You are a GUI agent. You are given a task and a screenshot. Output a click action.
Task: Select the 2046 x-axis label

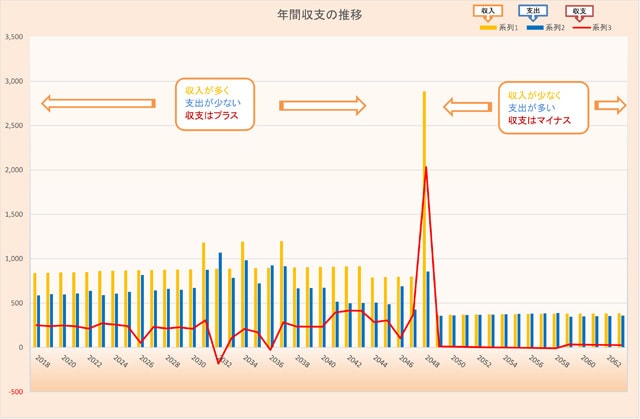point(406,361)
